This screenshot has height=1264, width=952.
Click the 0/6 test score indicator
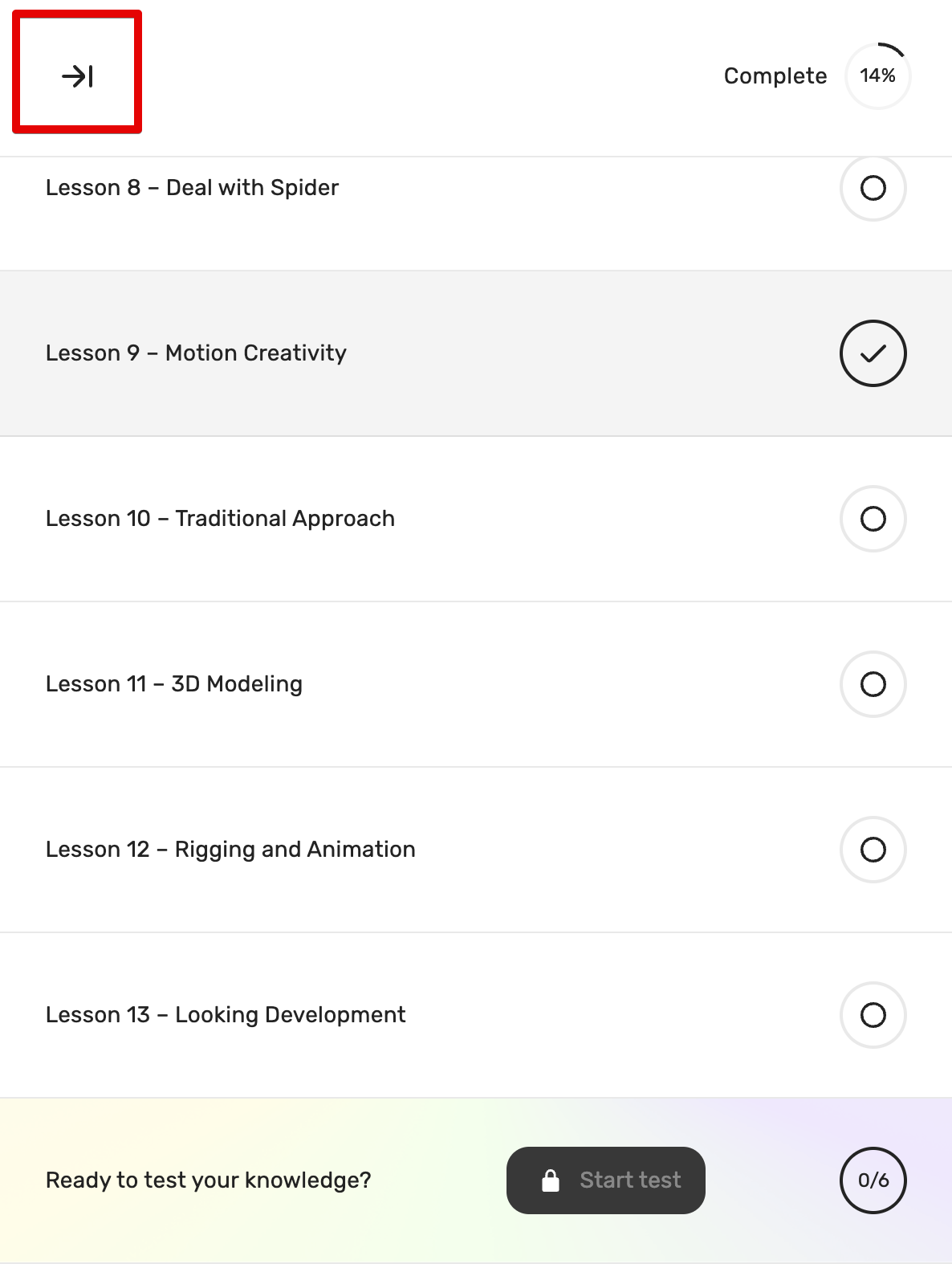click(873, 1180)
